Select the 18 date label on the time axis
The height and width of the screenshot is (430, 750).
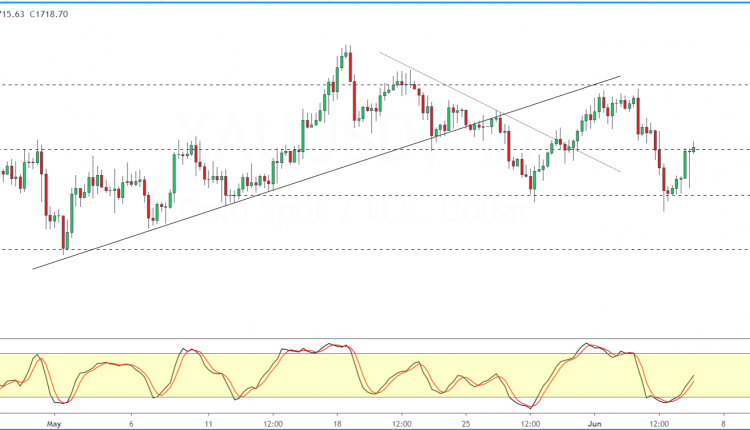(x=337, y=424)
